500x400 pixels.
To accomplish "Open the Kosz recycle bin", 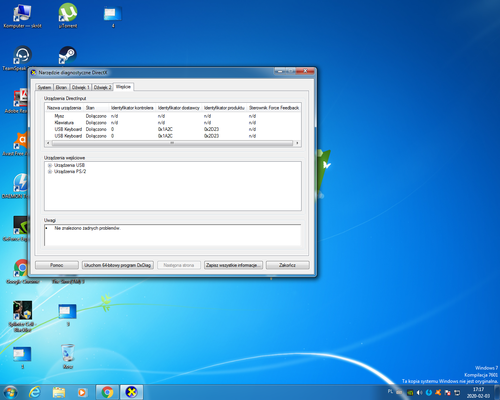I will point(68,357).
